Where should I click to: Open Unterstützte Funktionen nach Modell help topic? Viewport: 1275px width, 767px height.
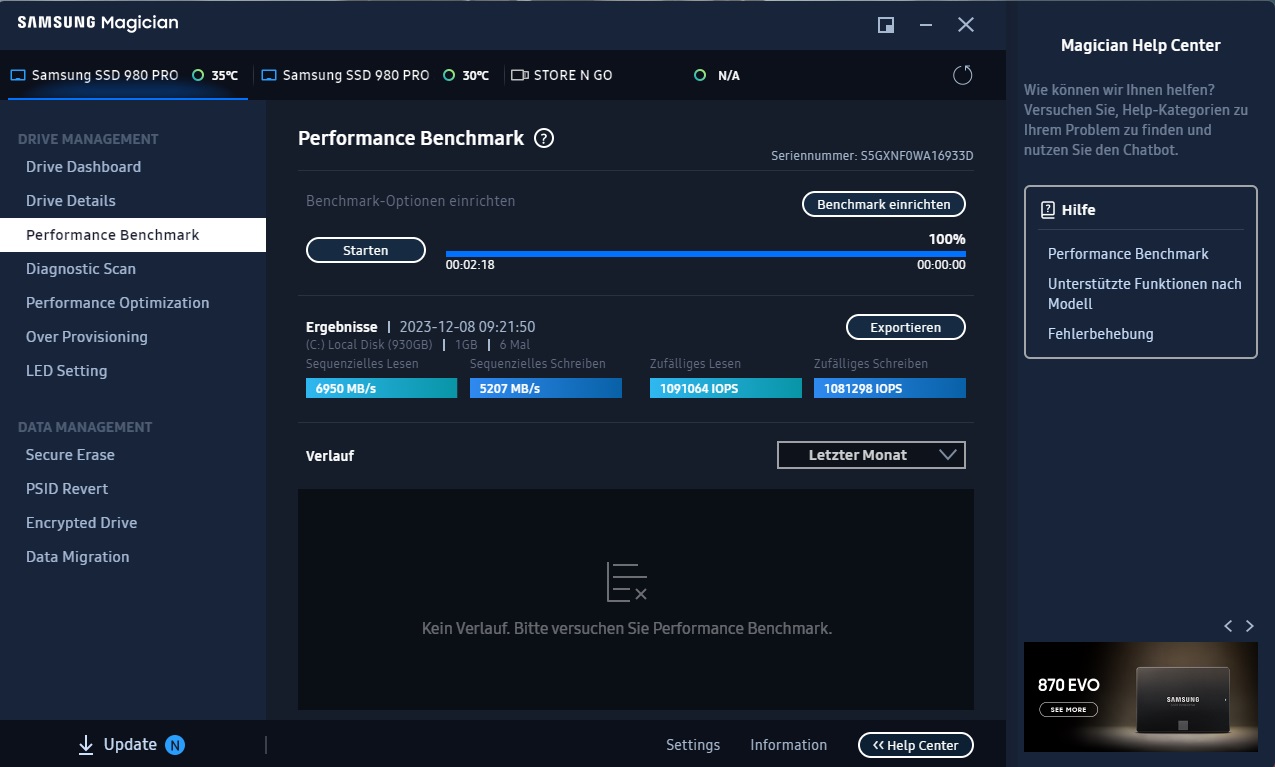click(1145, 294)
